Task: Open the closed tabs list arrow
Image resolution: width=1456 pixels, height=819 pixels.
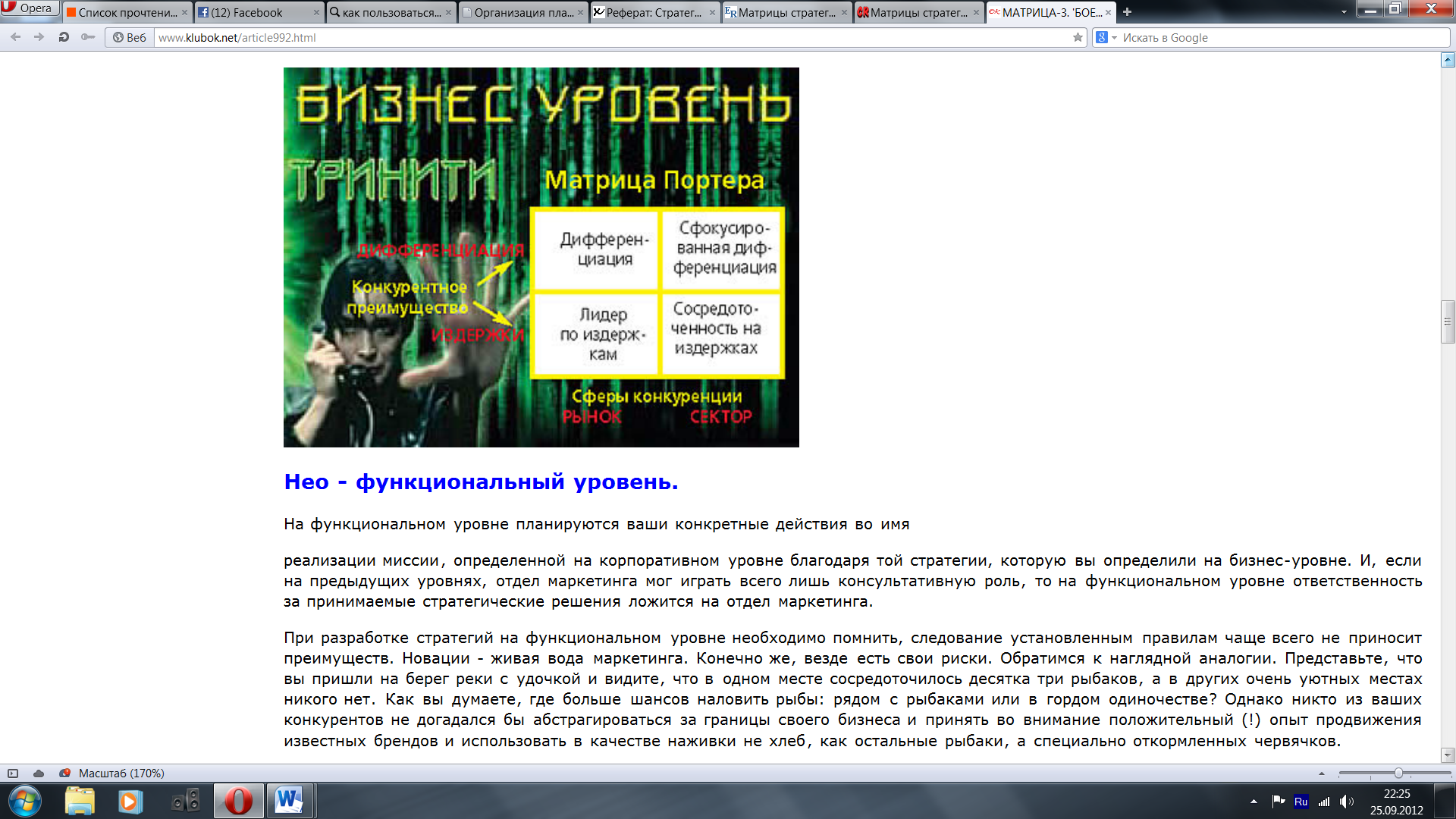Action: pyautogui.click(x=1344, y=12)
